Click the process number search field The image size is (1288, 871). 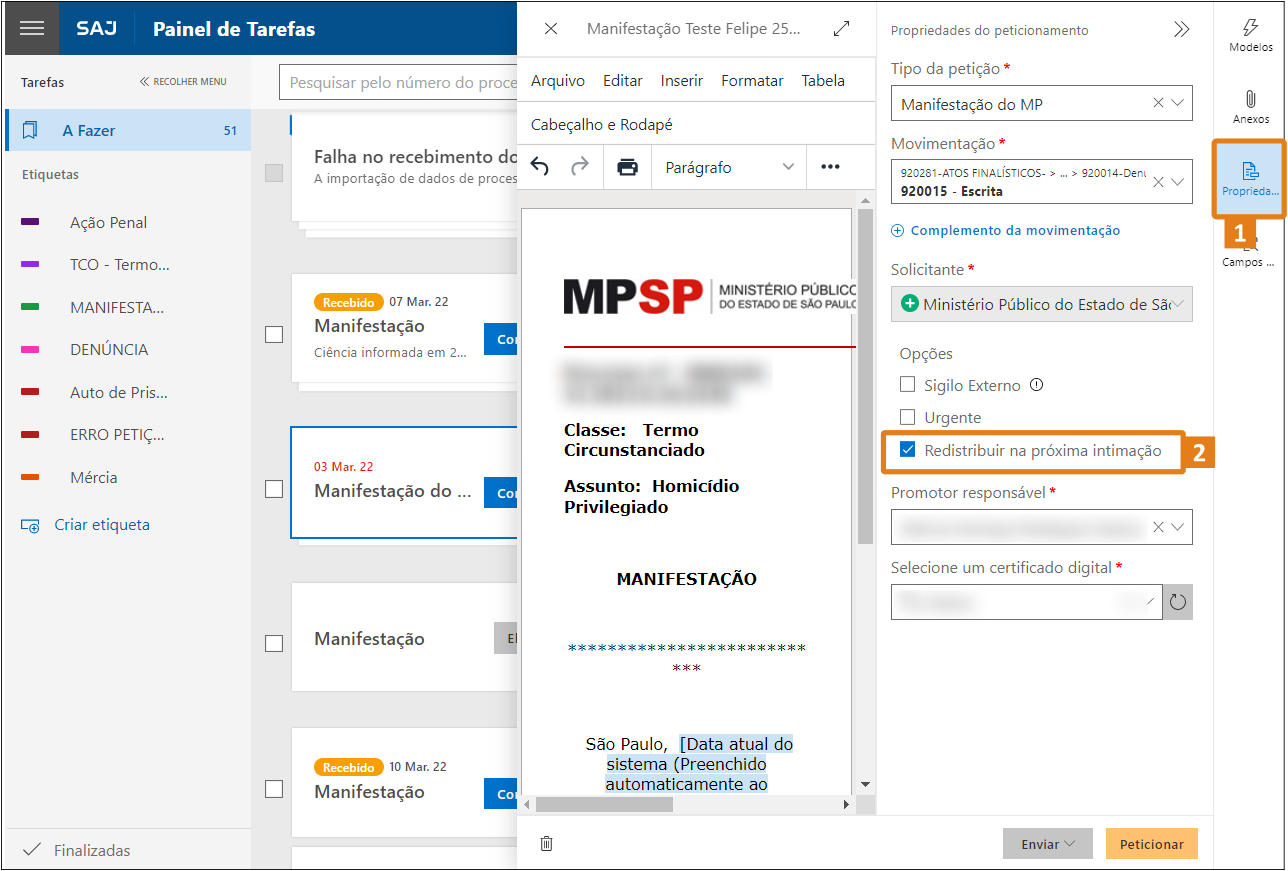click(x=400, y=83)
